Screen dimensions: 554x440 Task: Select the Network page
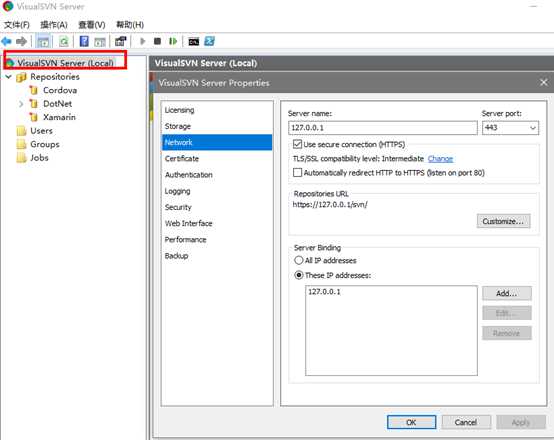coord(217,142)
